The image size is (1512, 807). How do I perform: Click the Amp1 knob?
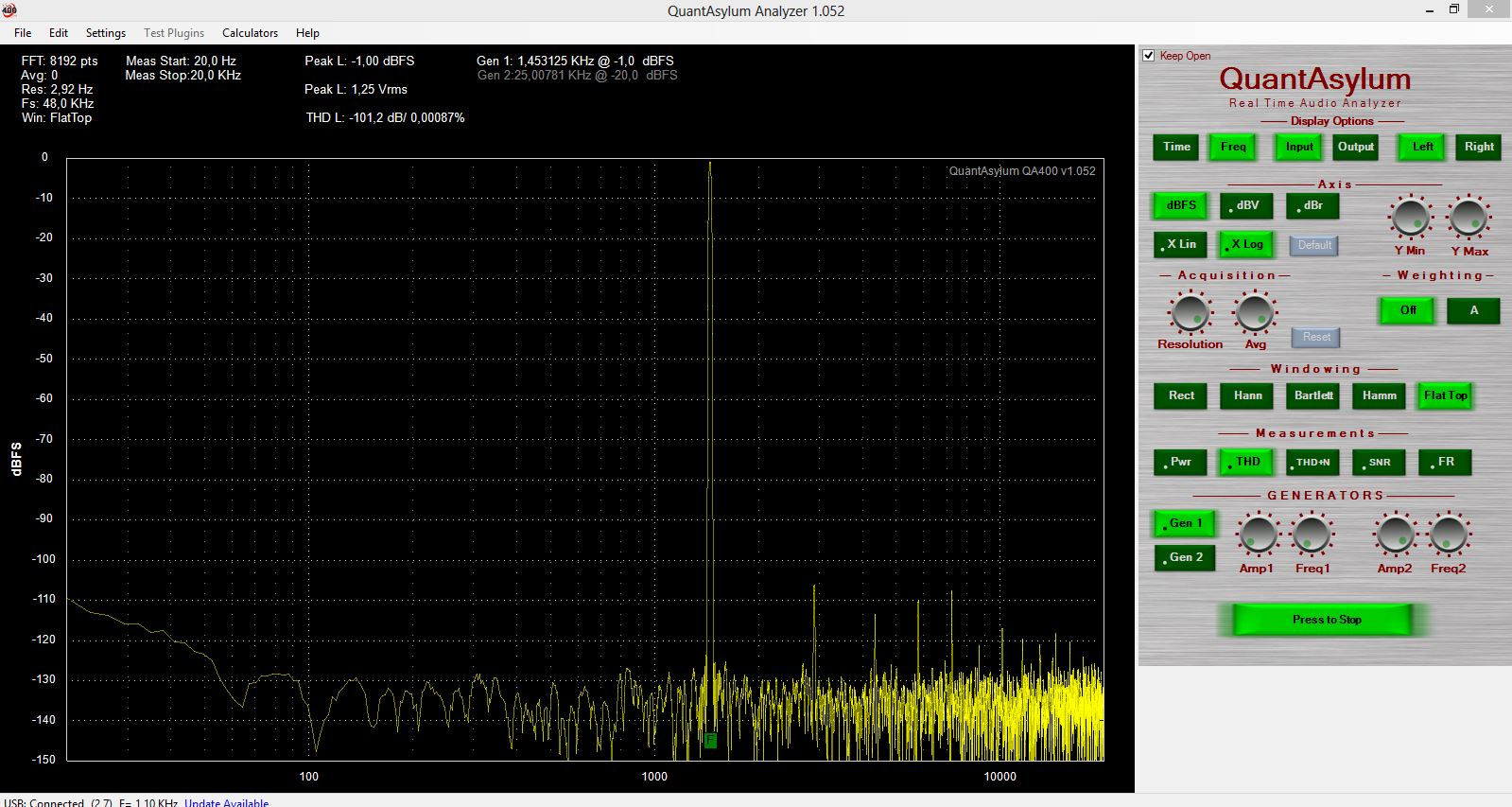[1258, 535]
